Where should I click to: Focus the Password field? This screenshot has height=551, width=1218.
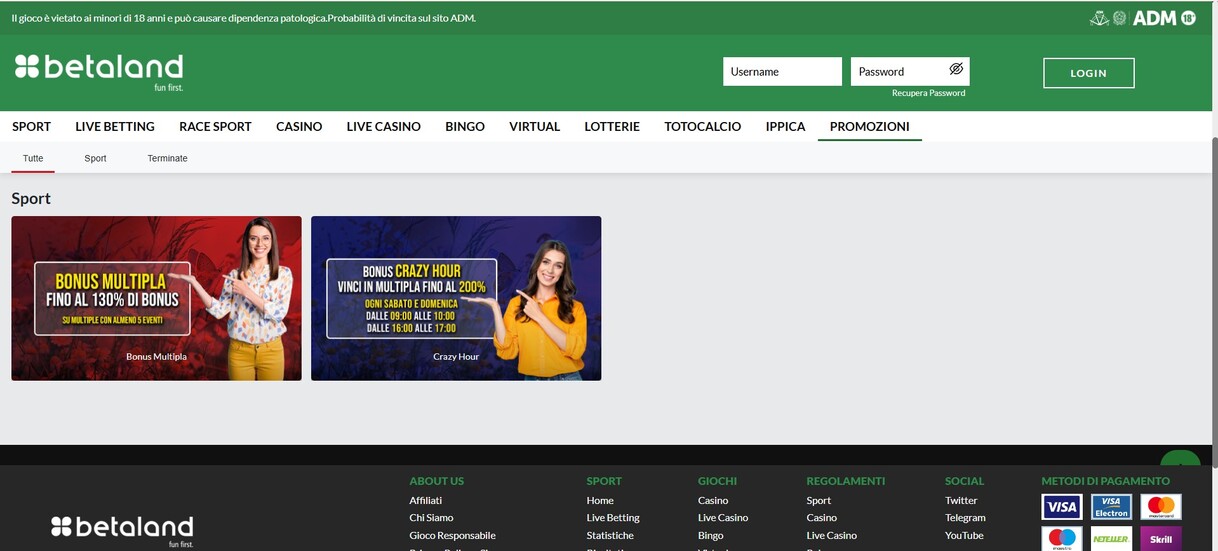point(910,71)
